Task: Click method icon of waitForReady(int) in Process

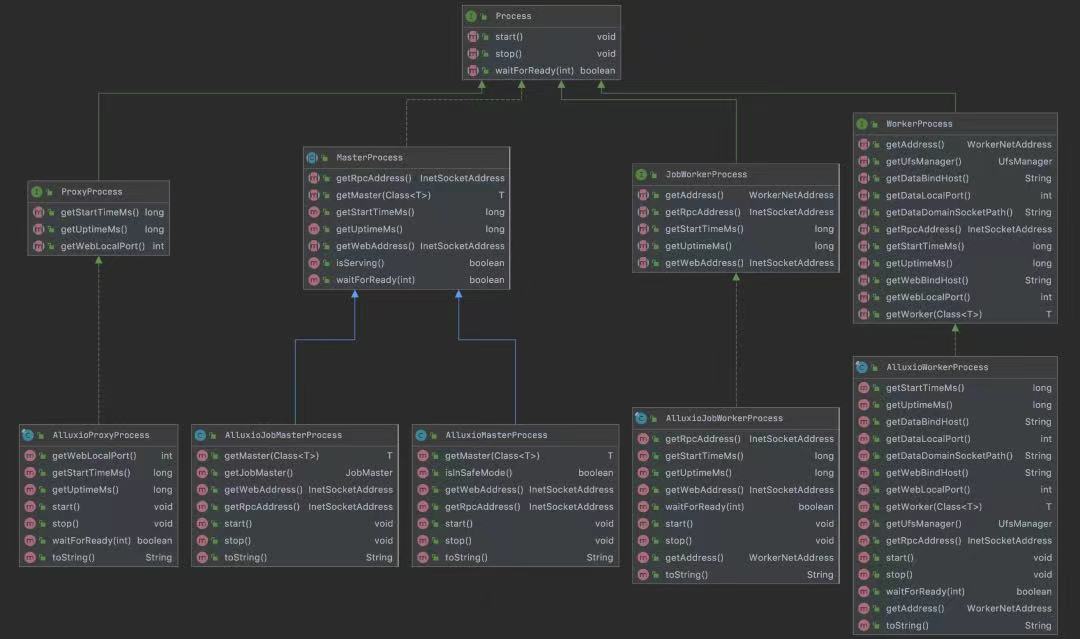Action: [472, 70]
